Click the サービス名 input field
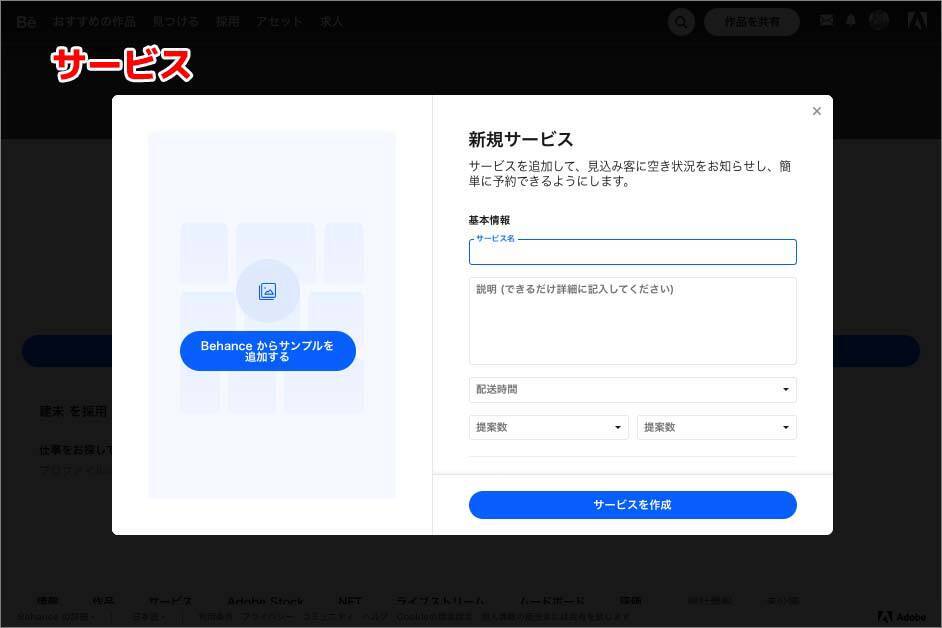Screen dimensions: 942x628 (x=633, y=252)
